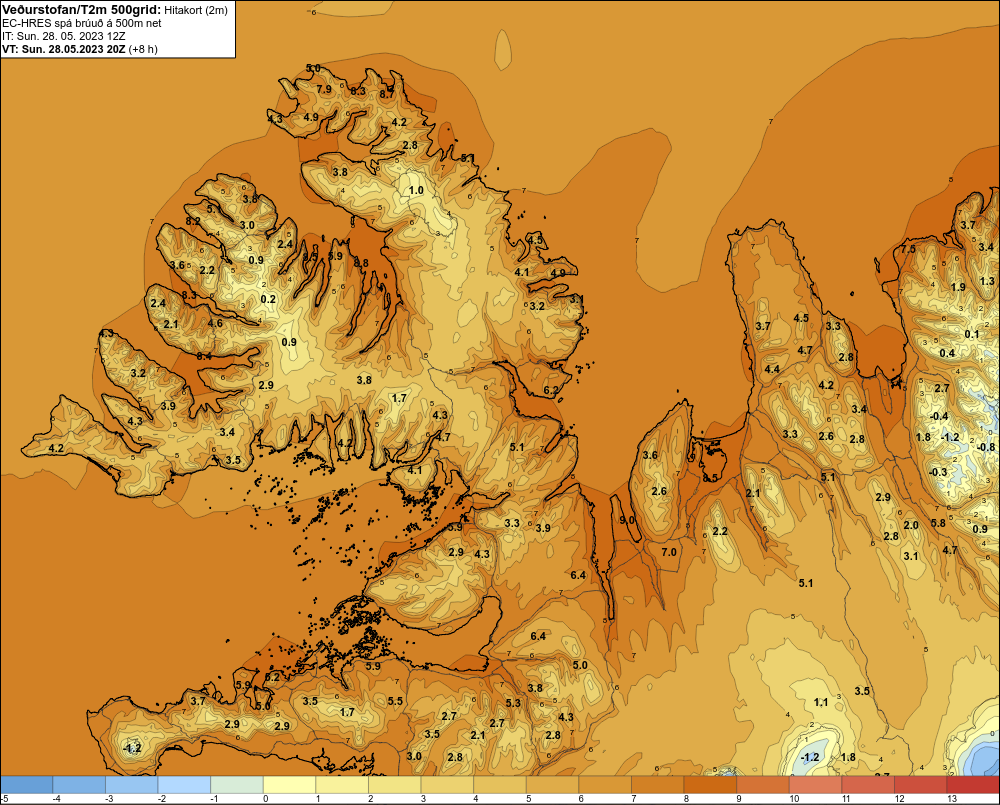Click the legend scale label '13'

[x=952, y=799]
